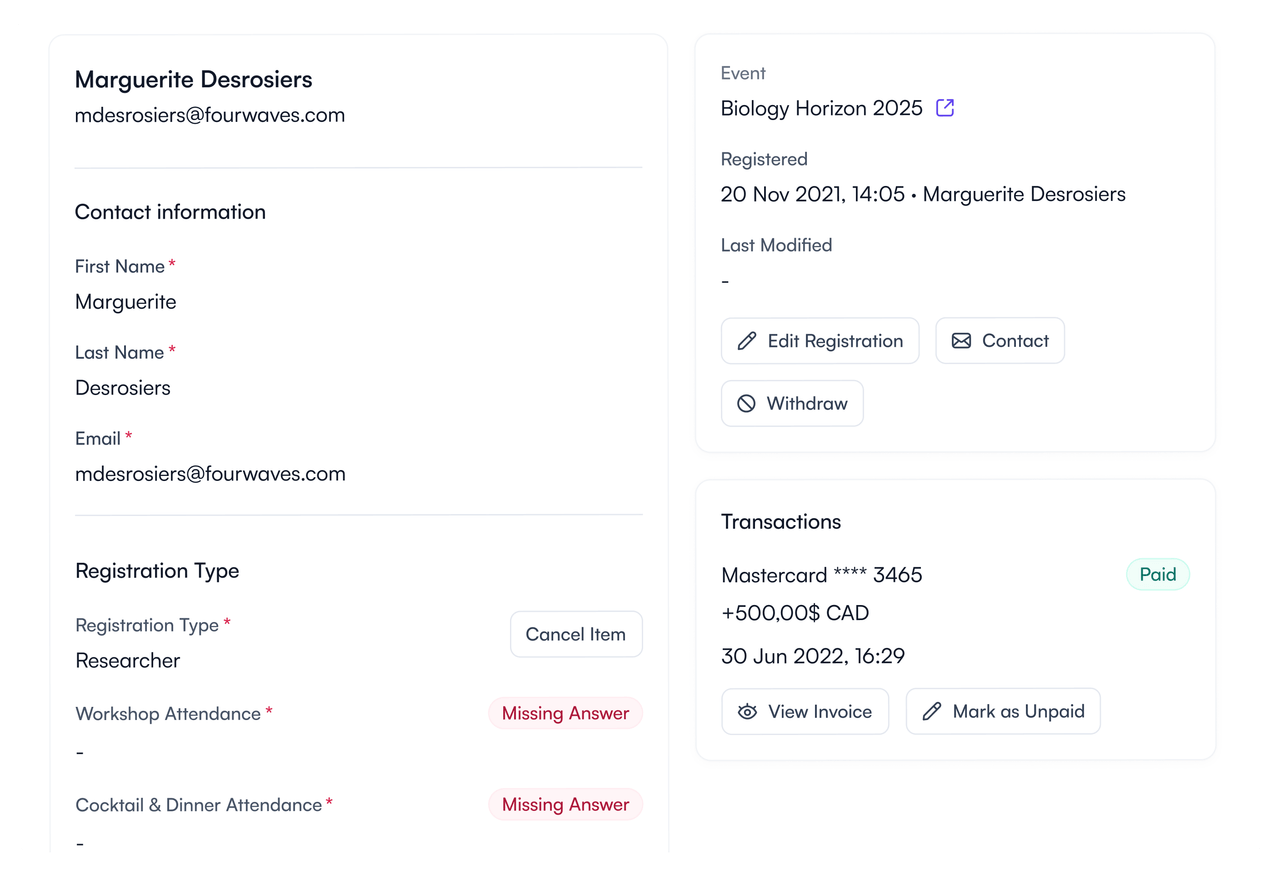
Task: Click the pencil icon on Mark as Unpaid
Action: click(x=932, y=712)
